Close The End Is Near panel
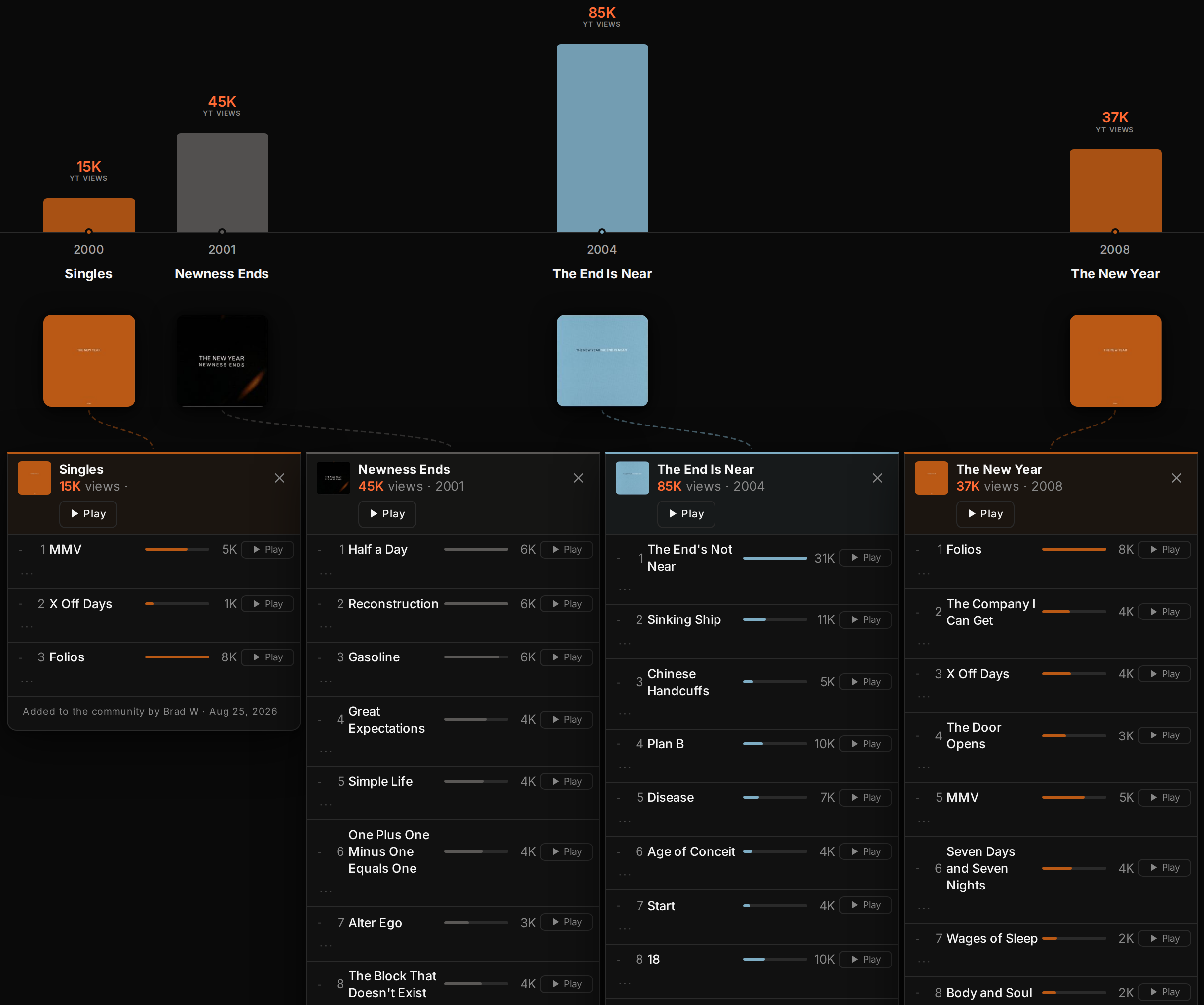Viewport: 1204px width, 1005px height. pyautogui.click(x=877, y=478)
